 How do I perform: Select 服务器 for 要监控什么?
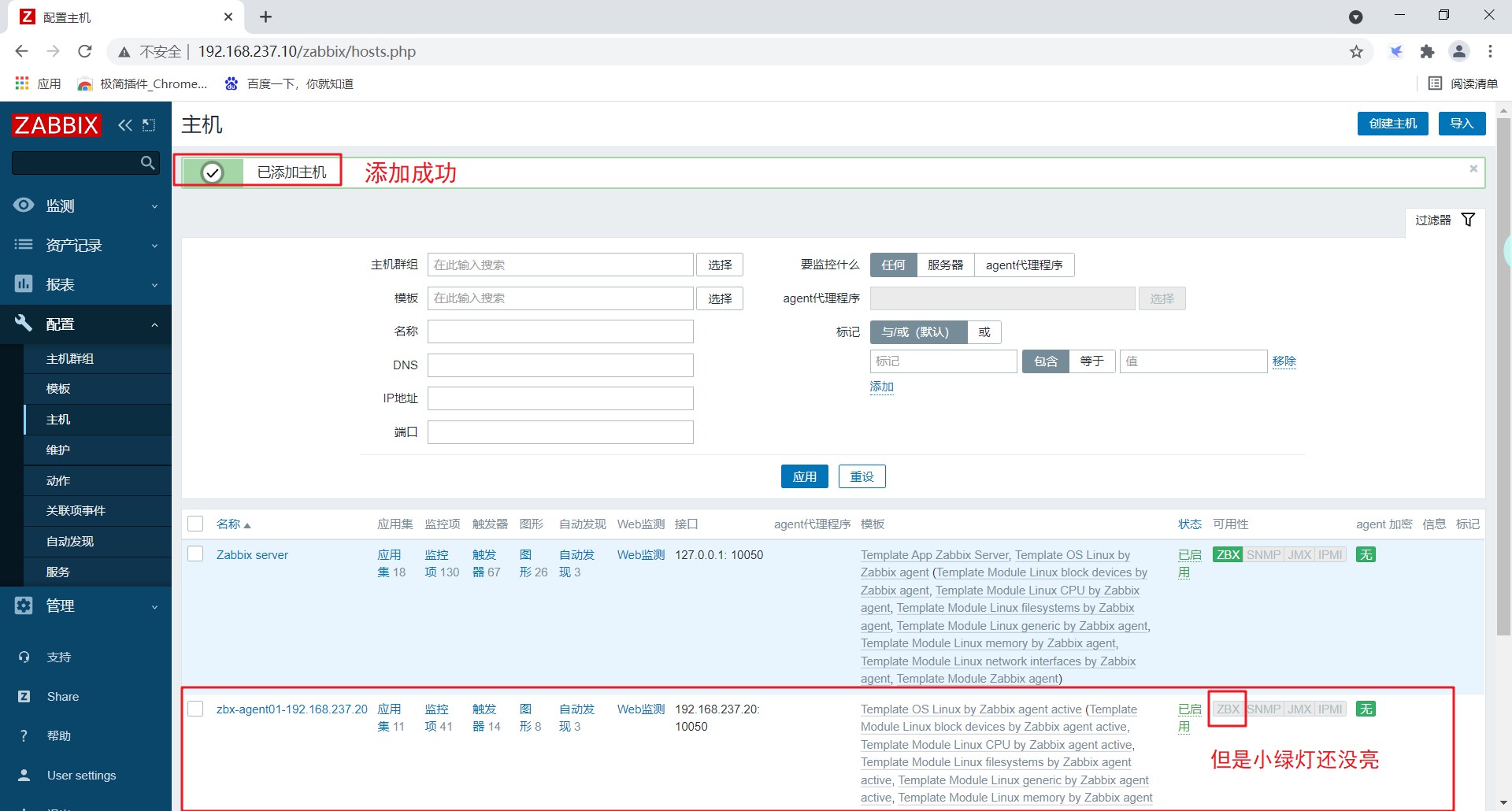pyautogui.click(x=945, y=265)
